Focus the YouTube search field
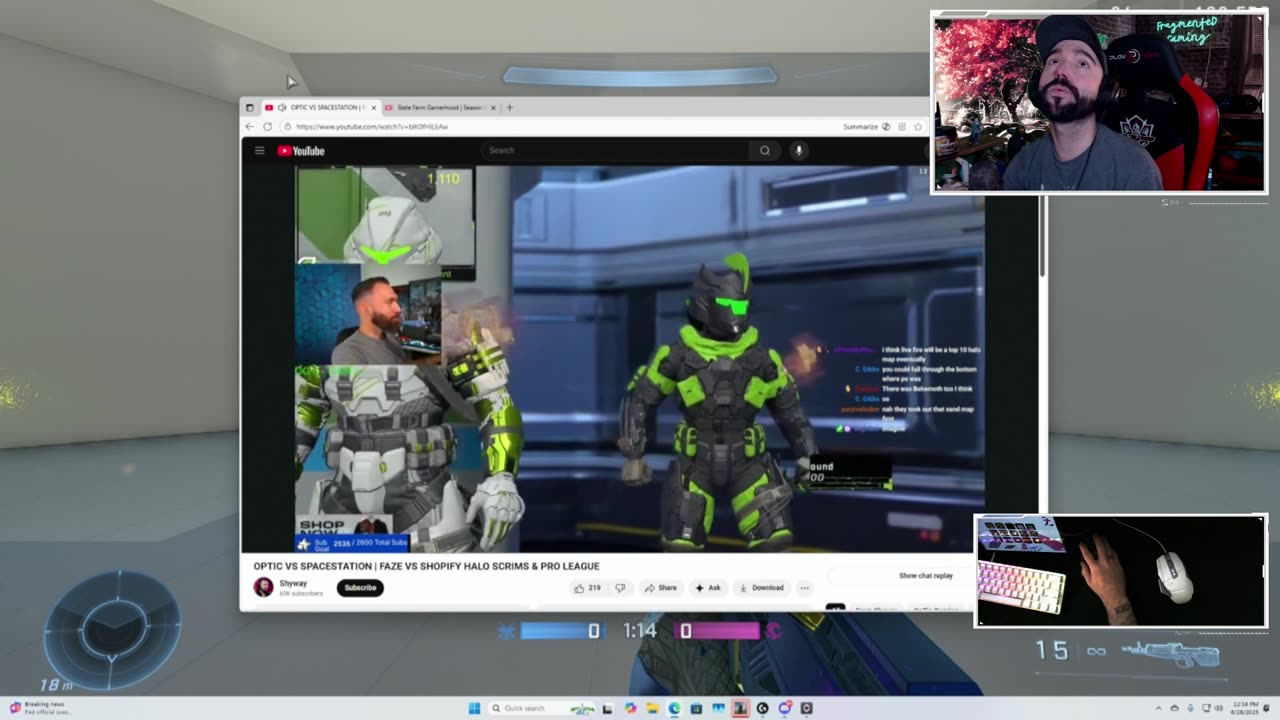 tap(615, 151)
